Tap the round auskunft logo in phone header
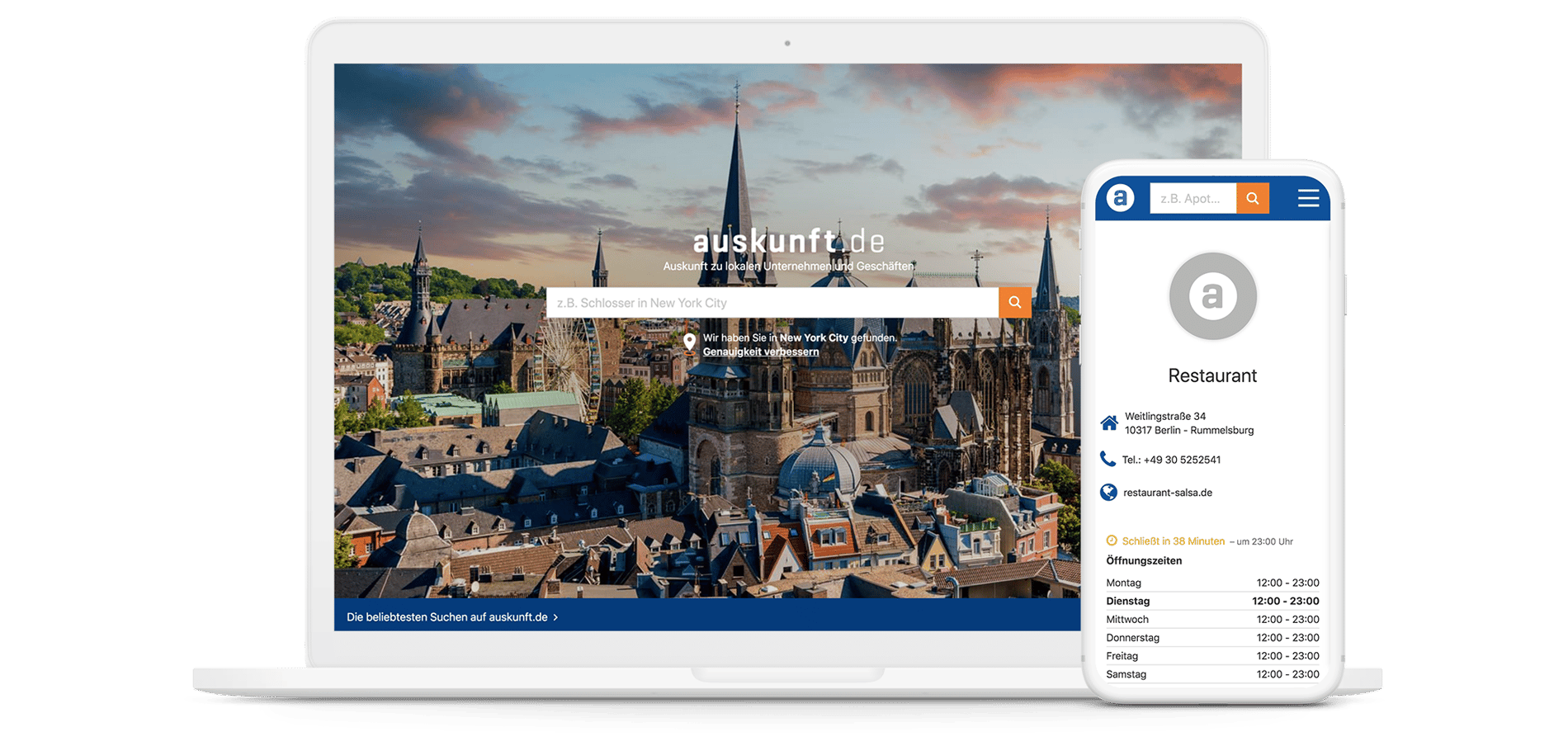 pyautogui.click(x=1120, y=198)
